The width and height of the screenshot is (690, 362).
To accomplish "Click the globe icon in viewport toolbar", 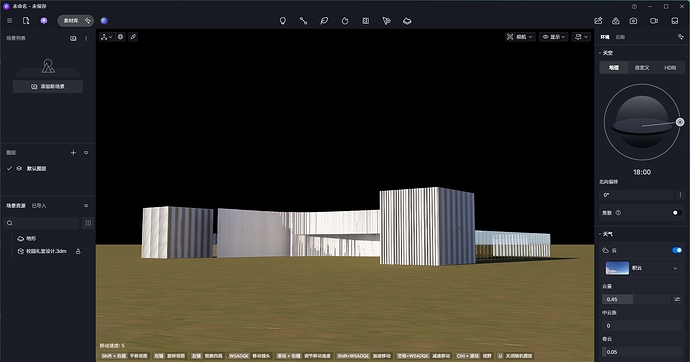I will pyautogui.click(x=120, y=37).
